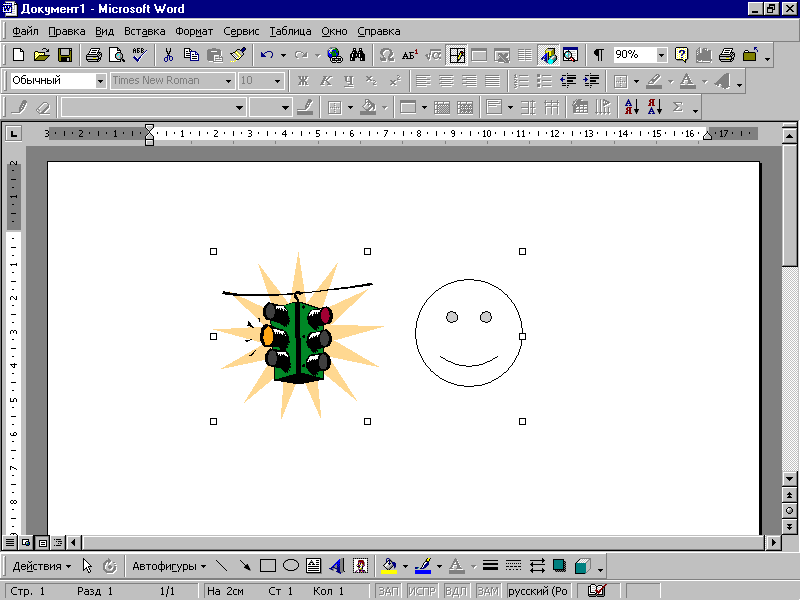Screen dimensions: 800x600
Task: Apply yellow fill color bucket
Action: pos(389,565)
